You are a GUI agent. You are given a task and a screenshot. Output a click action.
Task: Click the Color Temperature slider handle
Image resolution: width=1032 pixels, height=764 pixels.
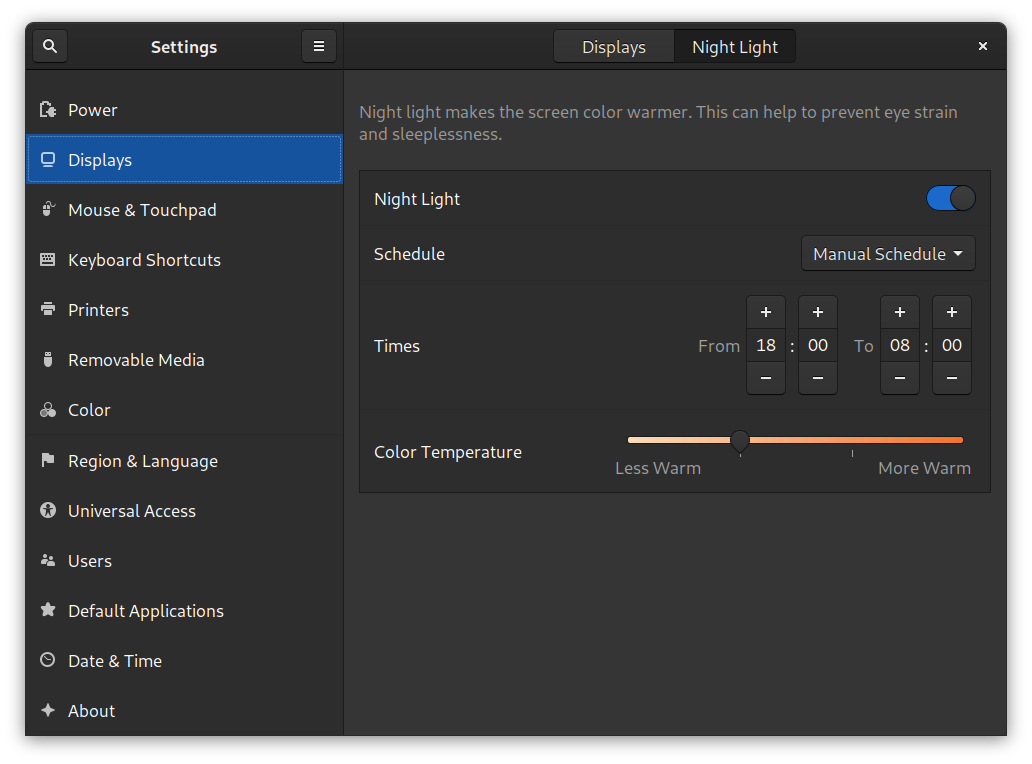click(x=740, y=440)
